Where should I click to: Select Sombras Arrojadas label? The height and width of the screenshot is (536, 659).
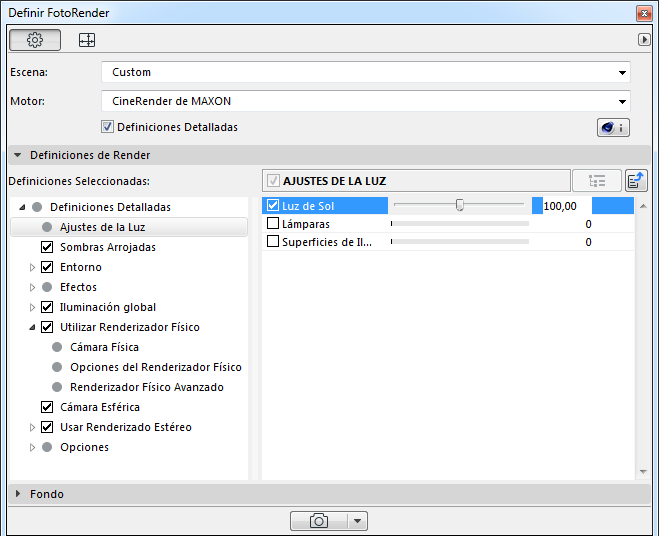(108, 247)
